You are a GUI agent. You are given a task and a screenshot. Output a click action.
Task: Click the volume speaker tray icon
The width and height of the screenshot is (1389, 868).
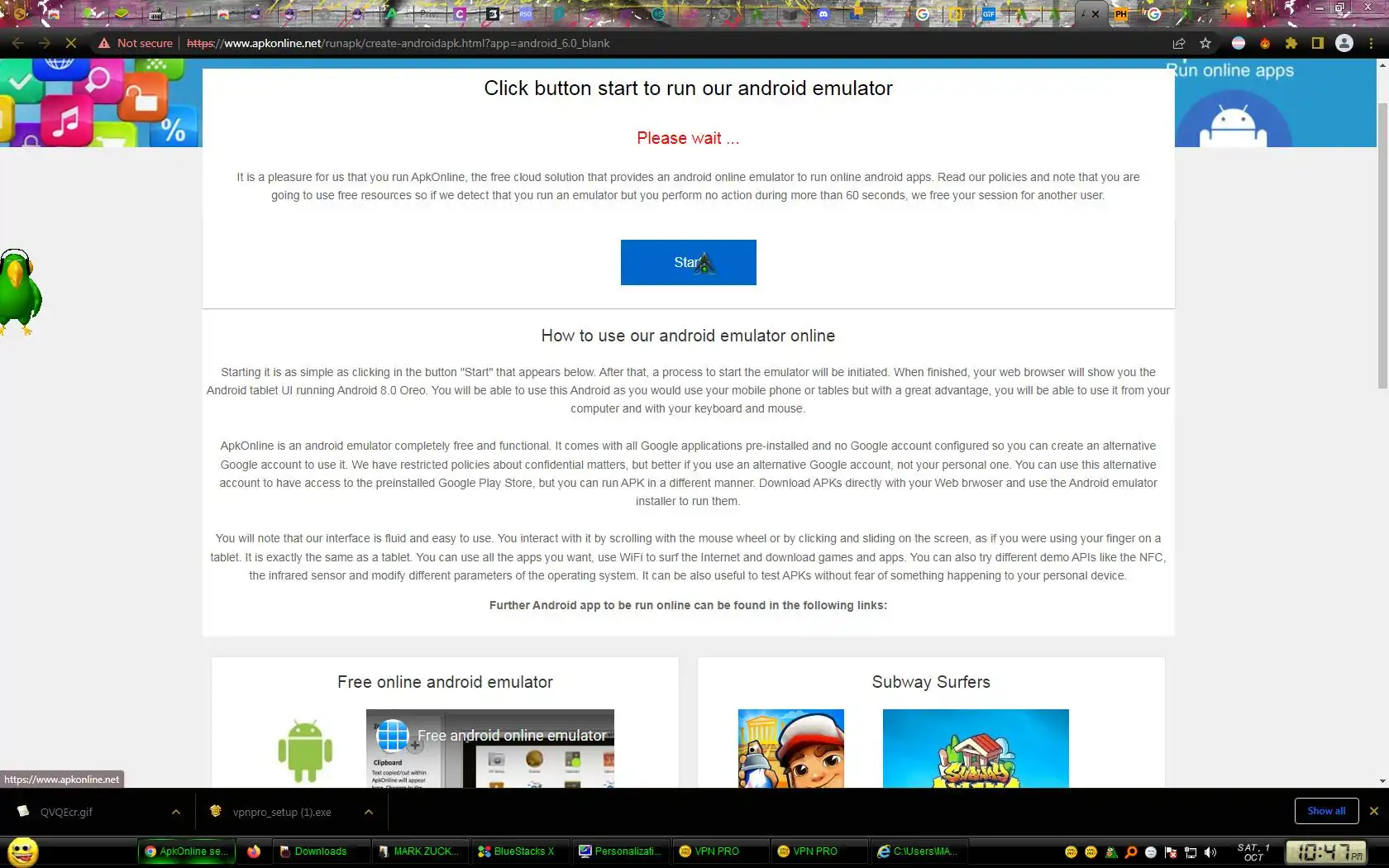click(x=1210, y=852)
